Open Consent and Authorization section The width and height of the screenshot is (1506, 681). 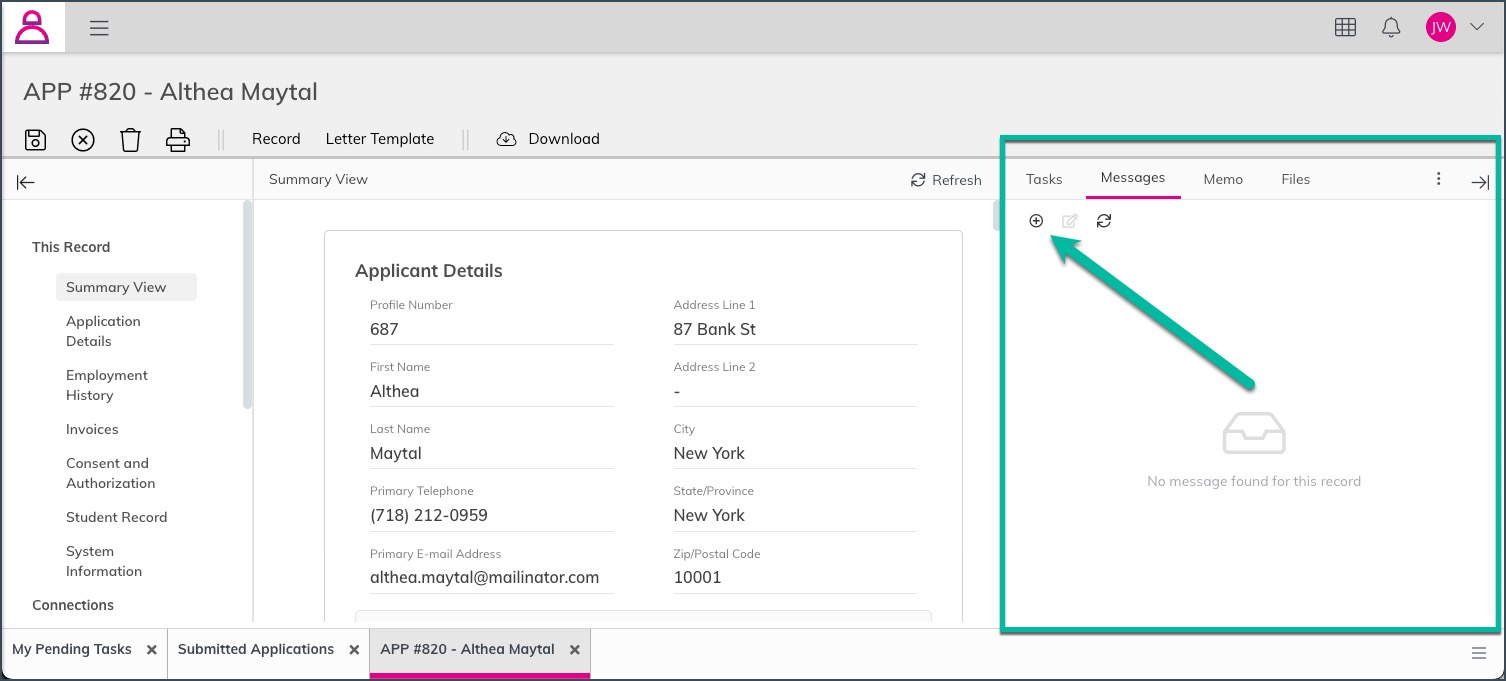[x=110, y=473]
